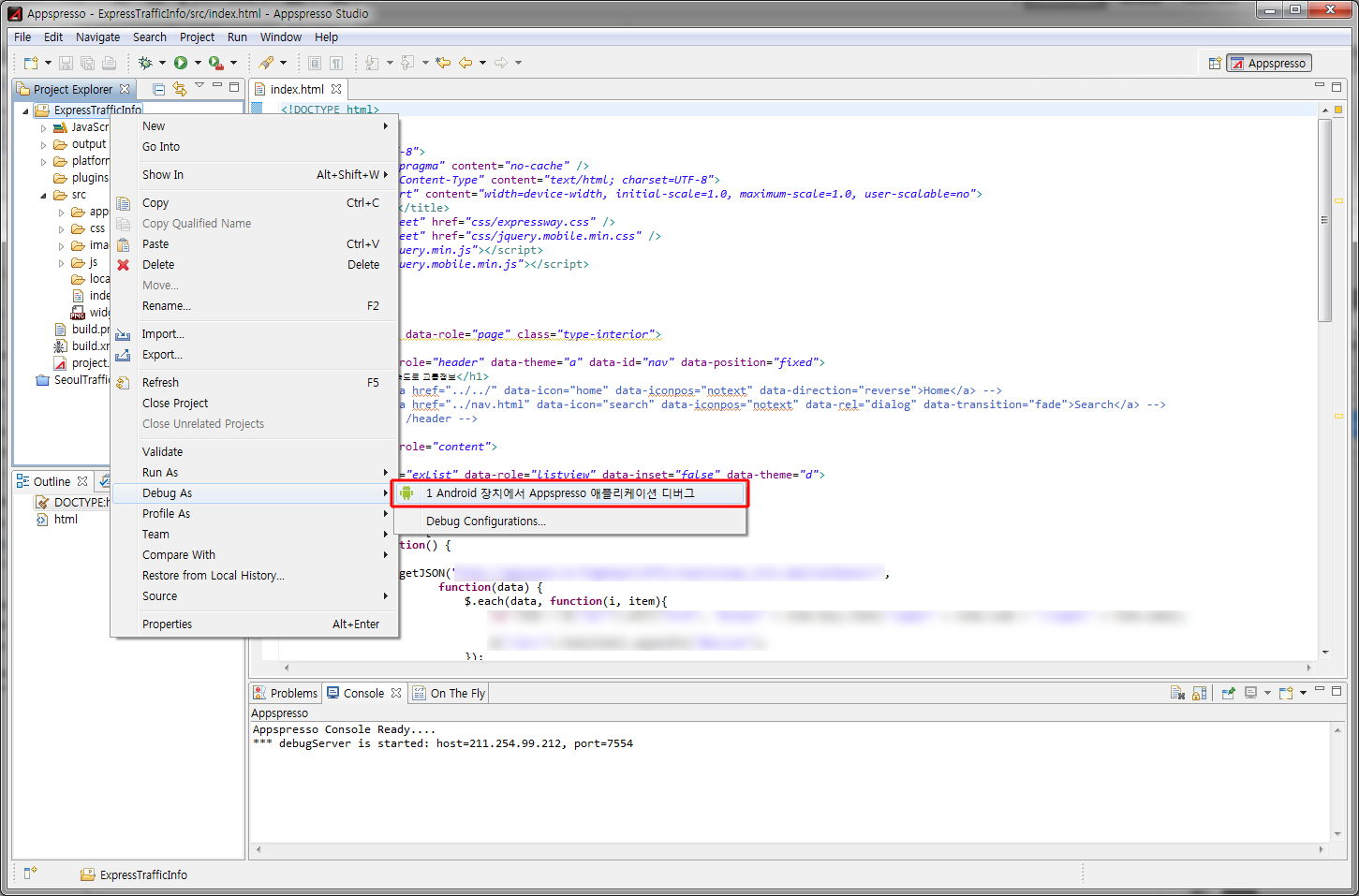Click the green Run toolbar button

pyautogui.click(x=181, y=63)
